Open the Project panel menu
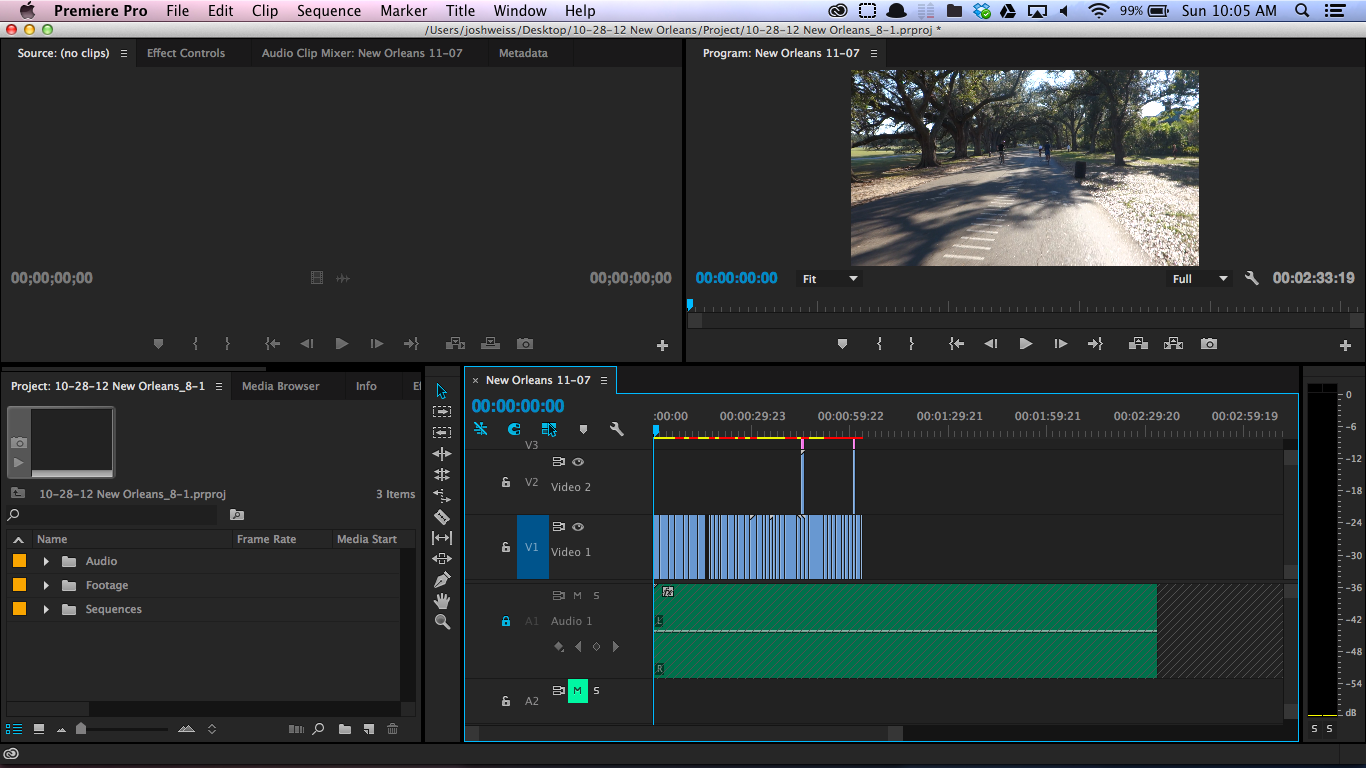The image size is (1366, 768). pyautogui.click(x=219, y=386)
